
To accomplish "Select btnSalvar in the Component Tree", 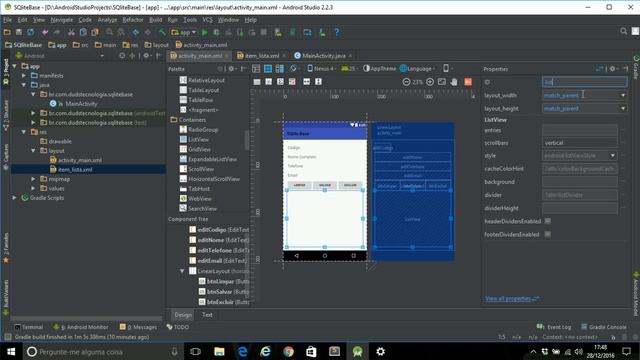I will point(224,291).
